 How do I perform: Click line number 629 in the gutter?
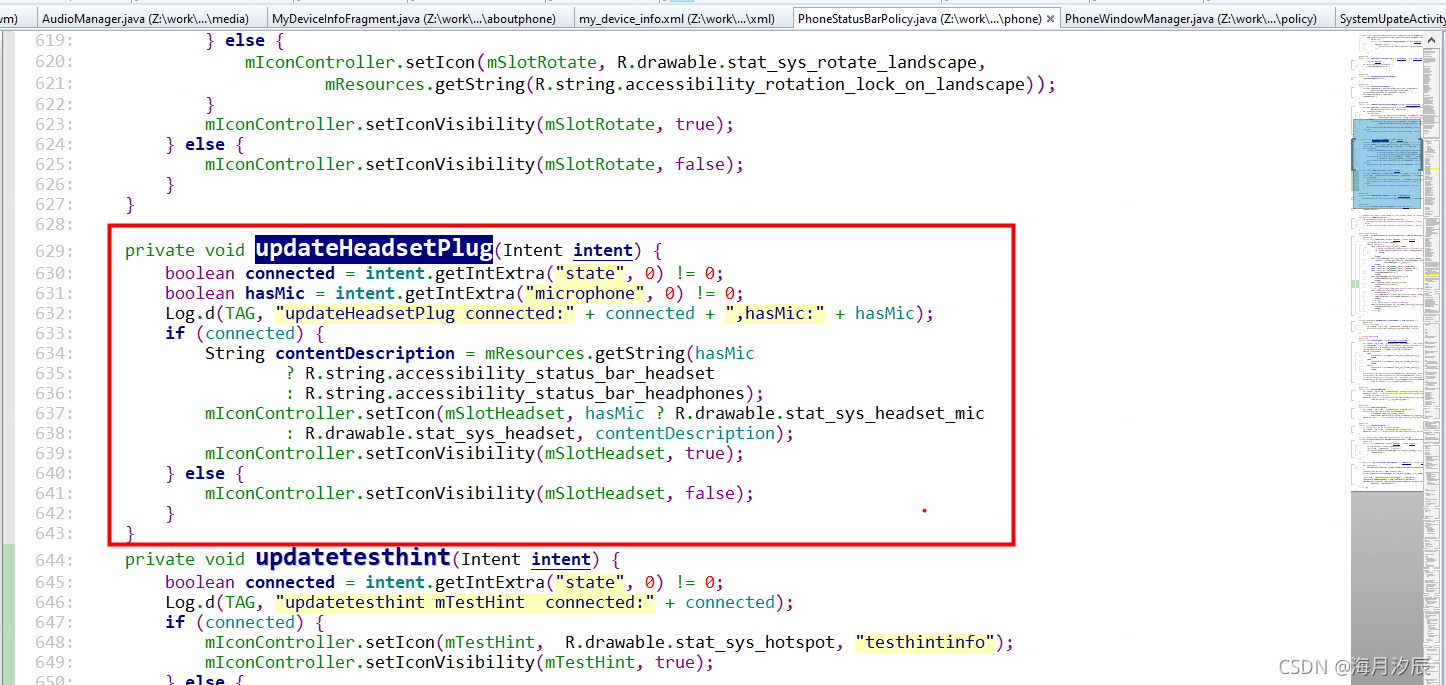tap(54, 251)
